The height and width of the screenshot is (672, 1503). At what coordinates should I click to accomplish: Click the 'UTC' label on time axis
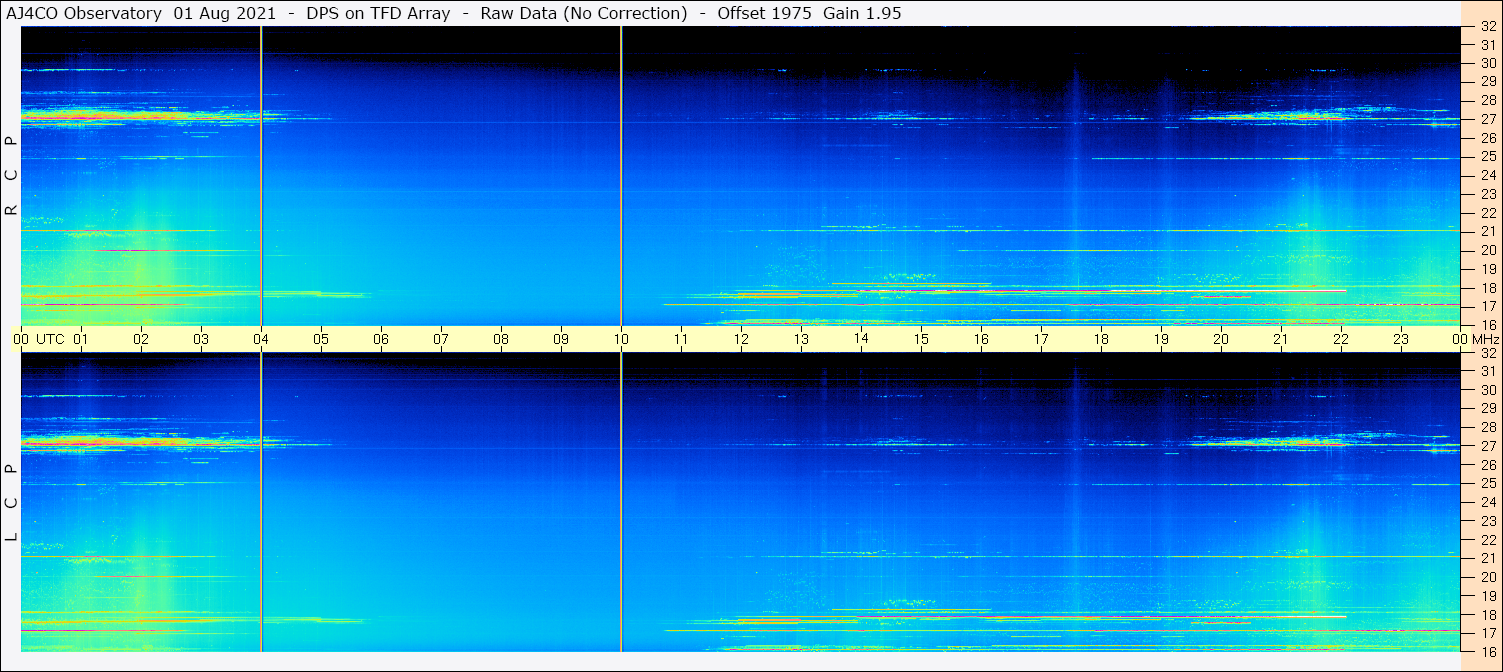click(50, 340)
